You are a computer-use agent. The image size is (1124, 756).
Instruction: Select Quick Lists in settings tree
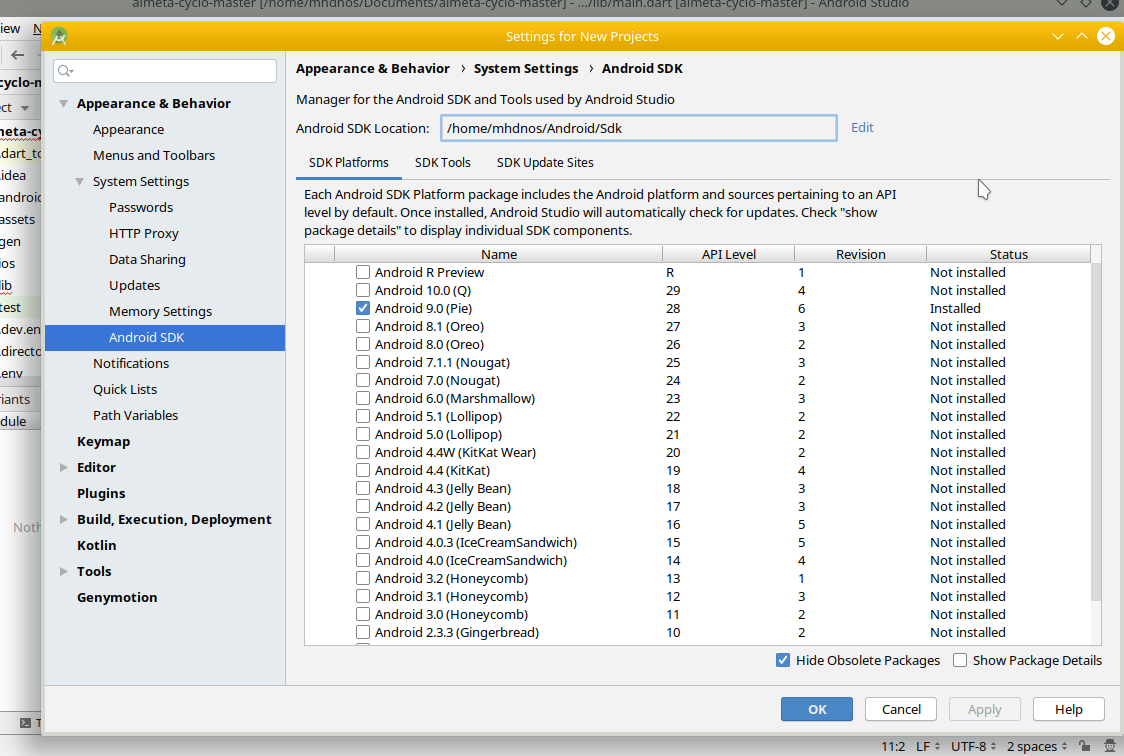(x=125, y=389)
